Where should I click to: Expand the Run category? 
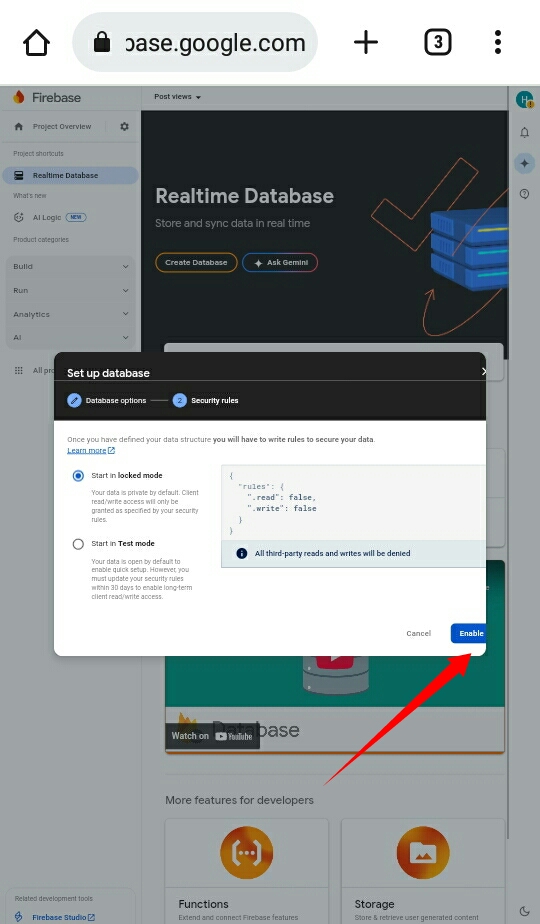71,291
